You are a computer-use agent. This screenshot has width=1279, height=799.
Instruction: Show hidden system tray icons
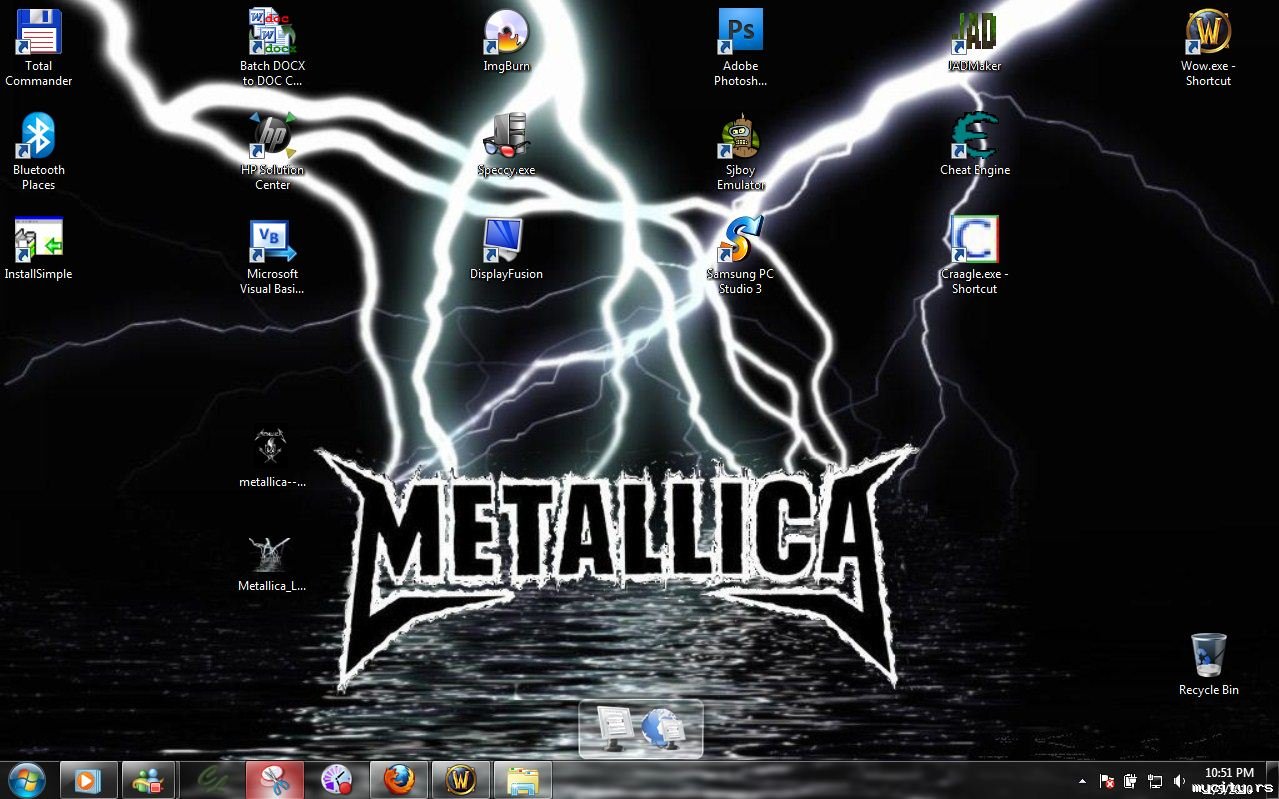[x=1082, y=781]
